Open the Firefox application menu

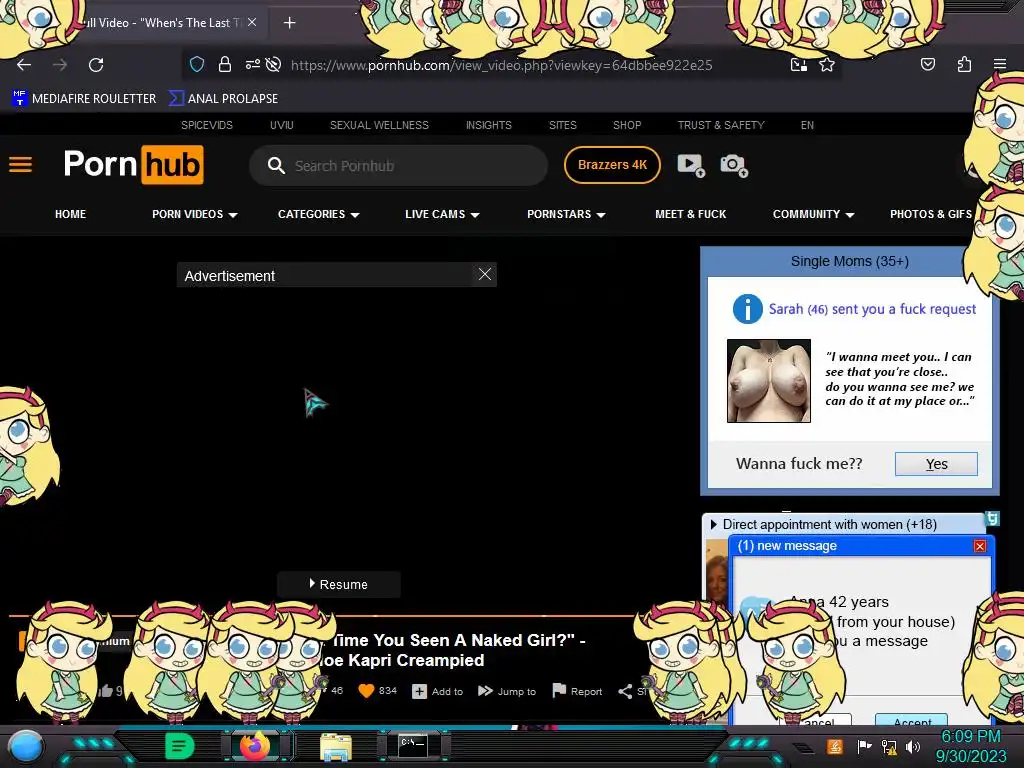(1000, 64)
